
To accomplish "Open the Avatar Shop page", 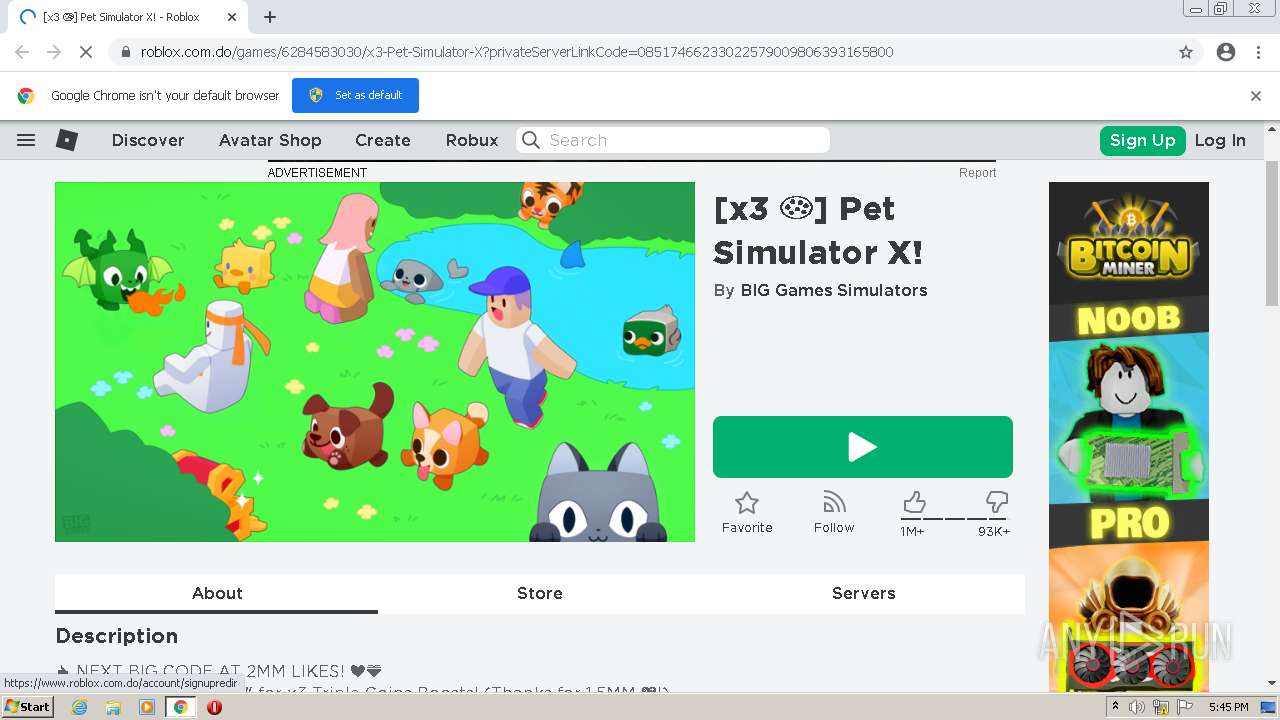I will click(x=270, y=140).
